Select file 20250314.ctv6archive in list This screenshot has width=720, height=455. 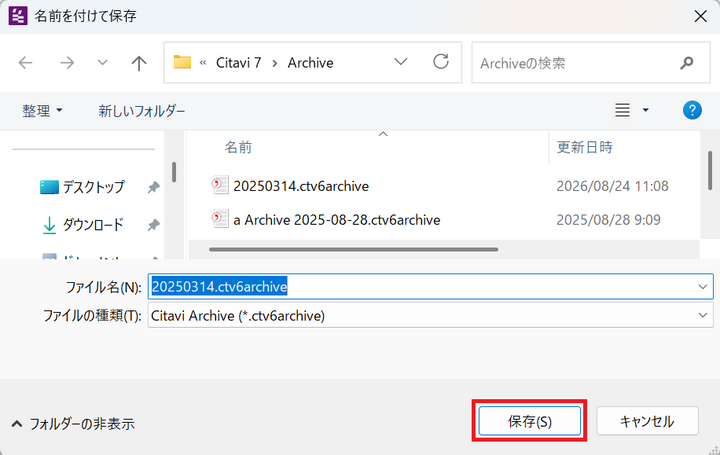point(301,186)
